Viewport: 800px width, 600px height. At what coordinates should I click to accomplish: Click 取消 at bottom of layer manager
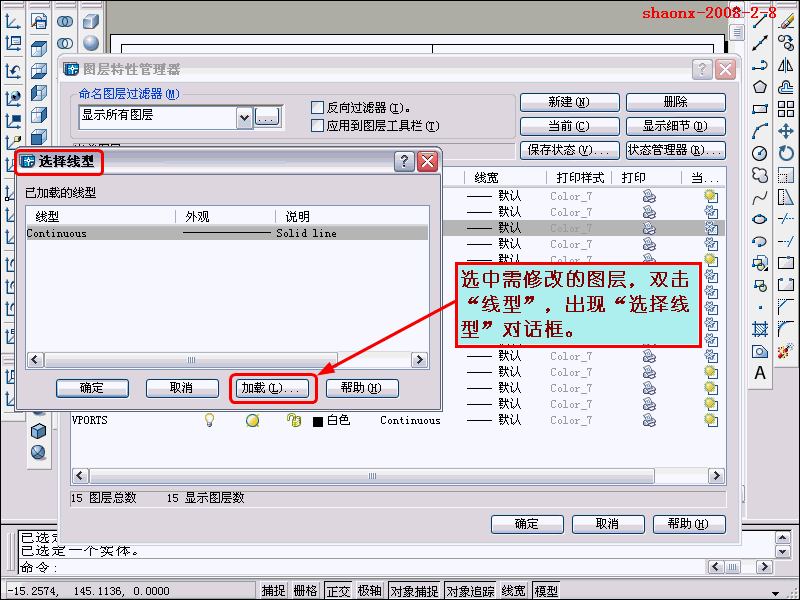(608, 524)
